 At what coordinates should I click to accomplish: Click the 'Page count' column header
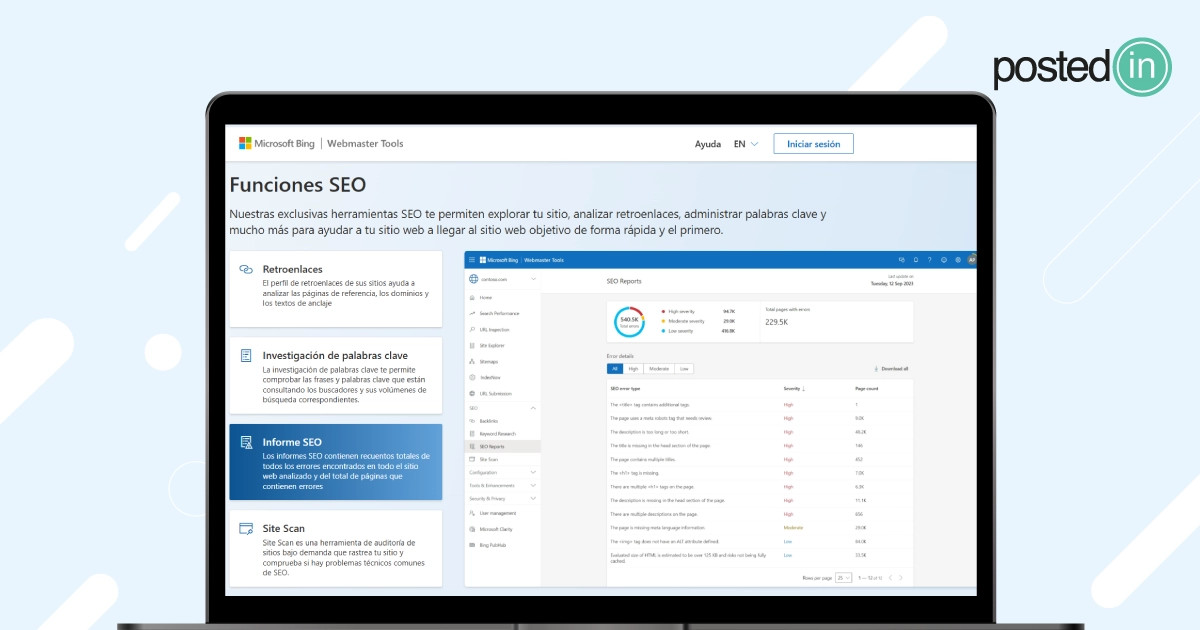(866, 388)
